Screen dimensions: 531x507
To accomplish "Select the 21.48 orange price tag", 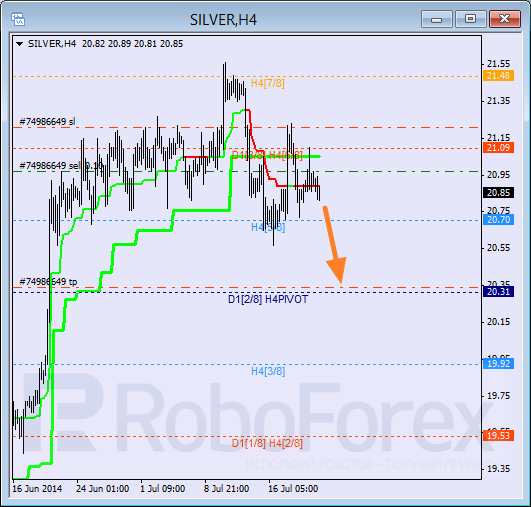I will coord(498,76).
